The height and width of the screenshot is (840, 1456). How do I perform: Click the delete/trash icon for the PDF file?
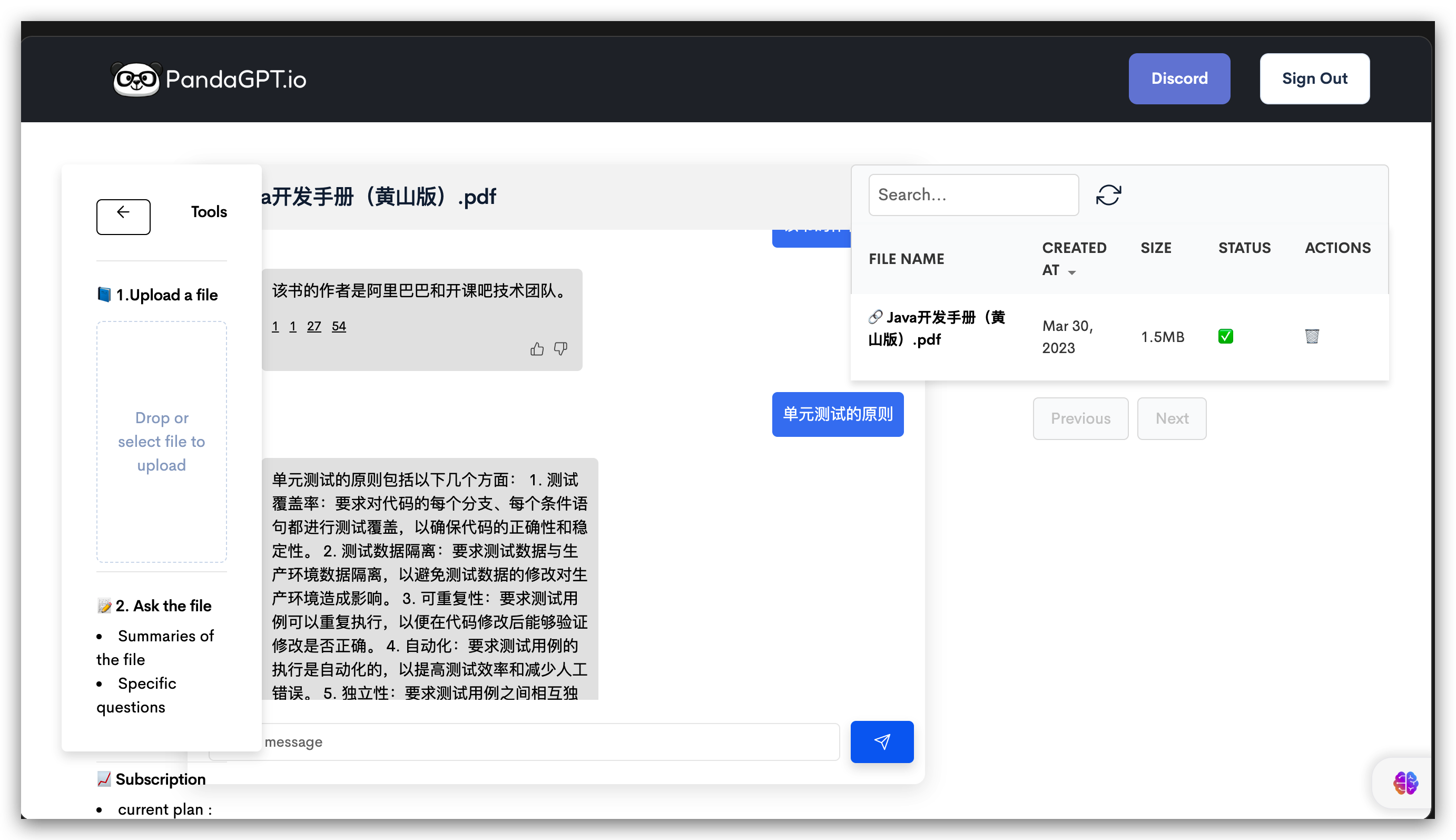1312,336
